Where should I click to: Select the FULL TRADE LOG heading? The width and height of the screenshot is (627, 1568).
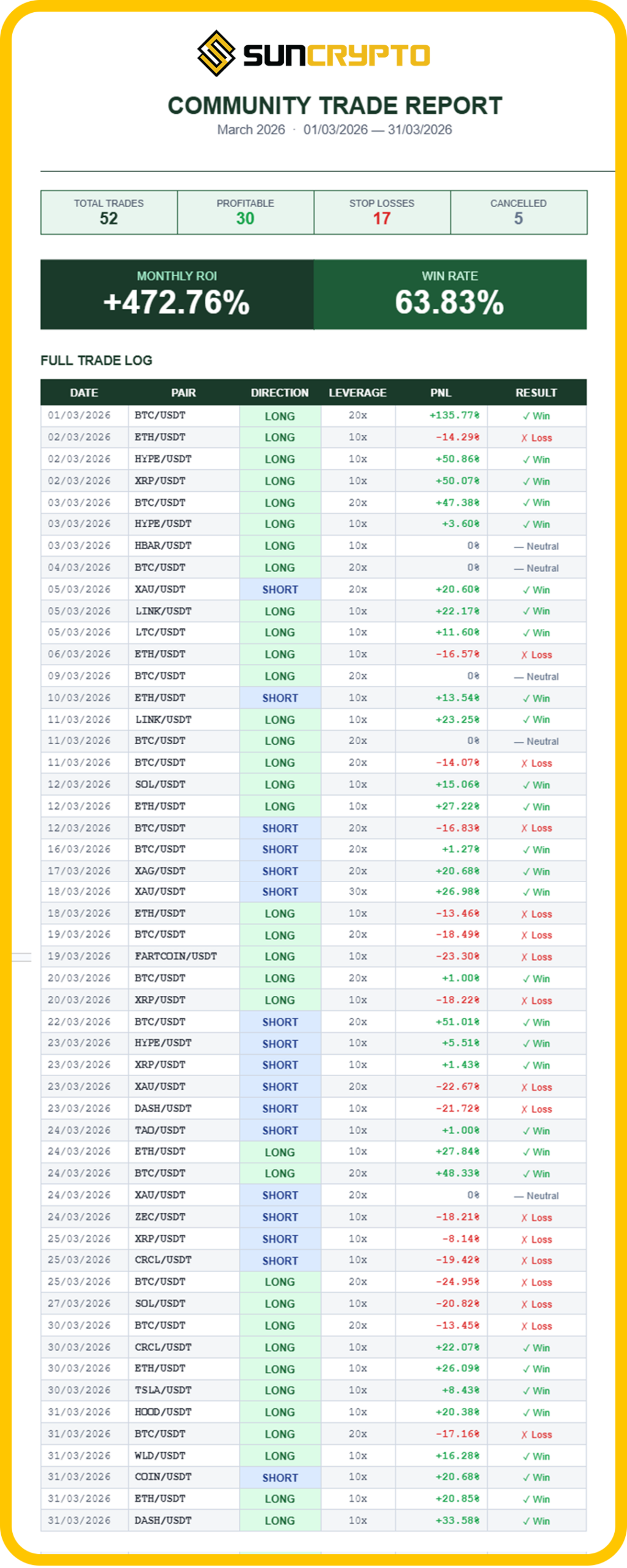(96, 360)
